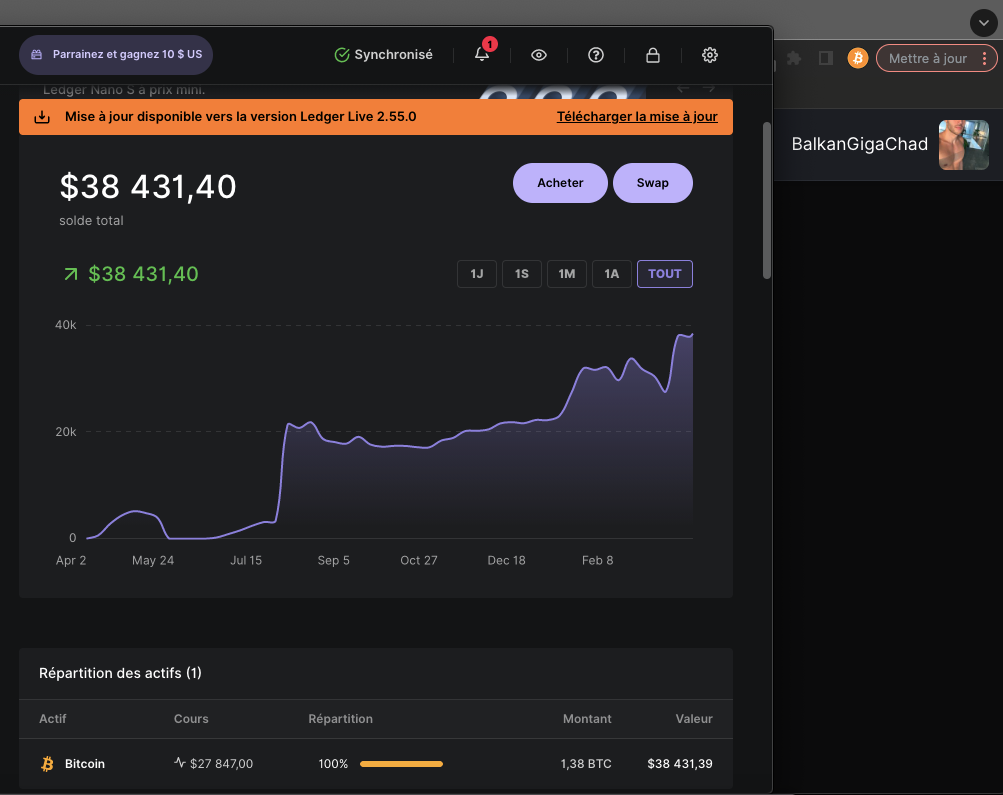The image size is (1003, 795).
Task: Click the Synchronisé status indicator
Action: pyautogui.click(x=384, y=55)
